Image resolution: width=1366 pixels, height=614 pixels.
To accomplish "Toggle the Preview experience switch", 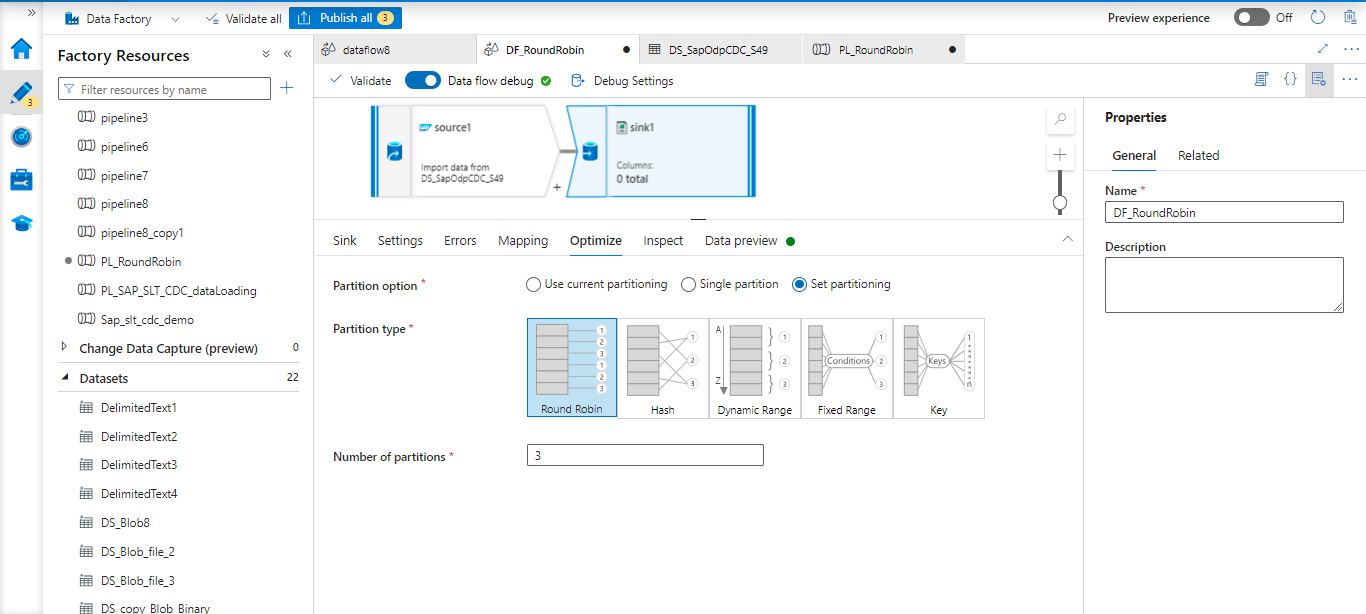I will (1251, 18).
